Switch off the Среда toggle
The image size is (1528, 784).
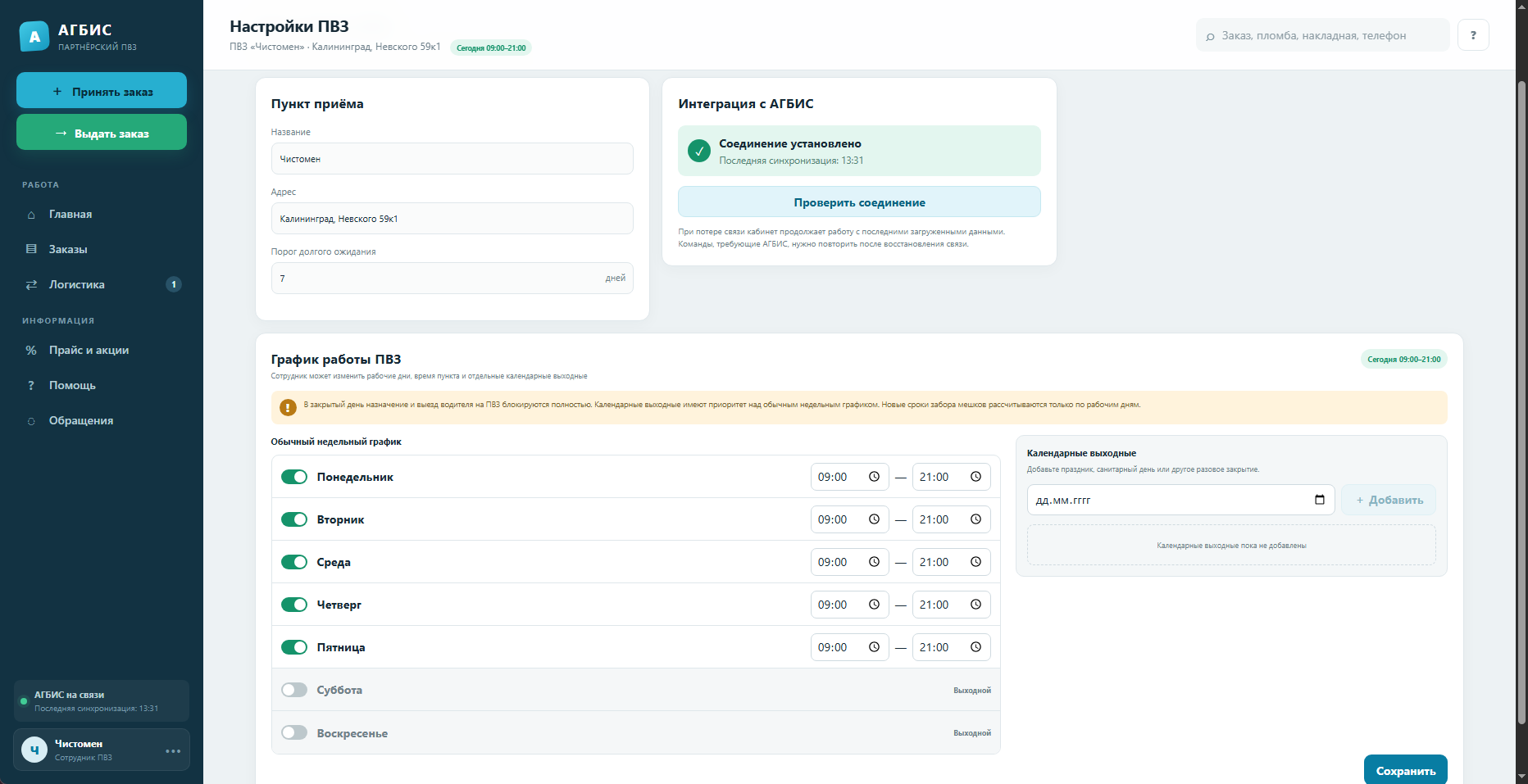tap(294, 562)
